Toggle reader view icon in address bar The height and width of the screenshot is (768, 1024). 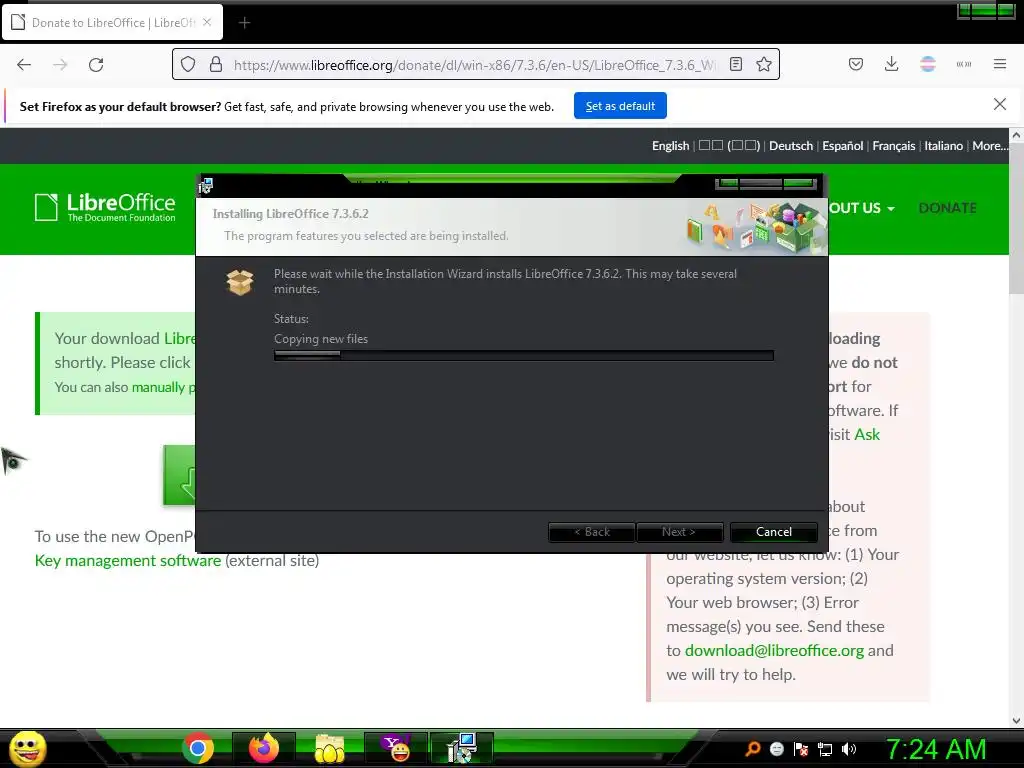(736, 65)
